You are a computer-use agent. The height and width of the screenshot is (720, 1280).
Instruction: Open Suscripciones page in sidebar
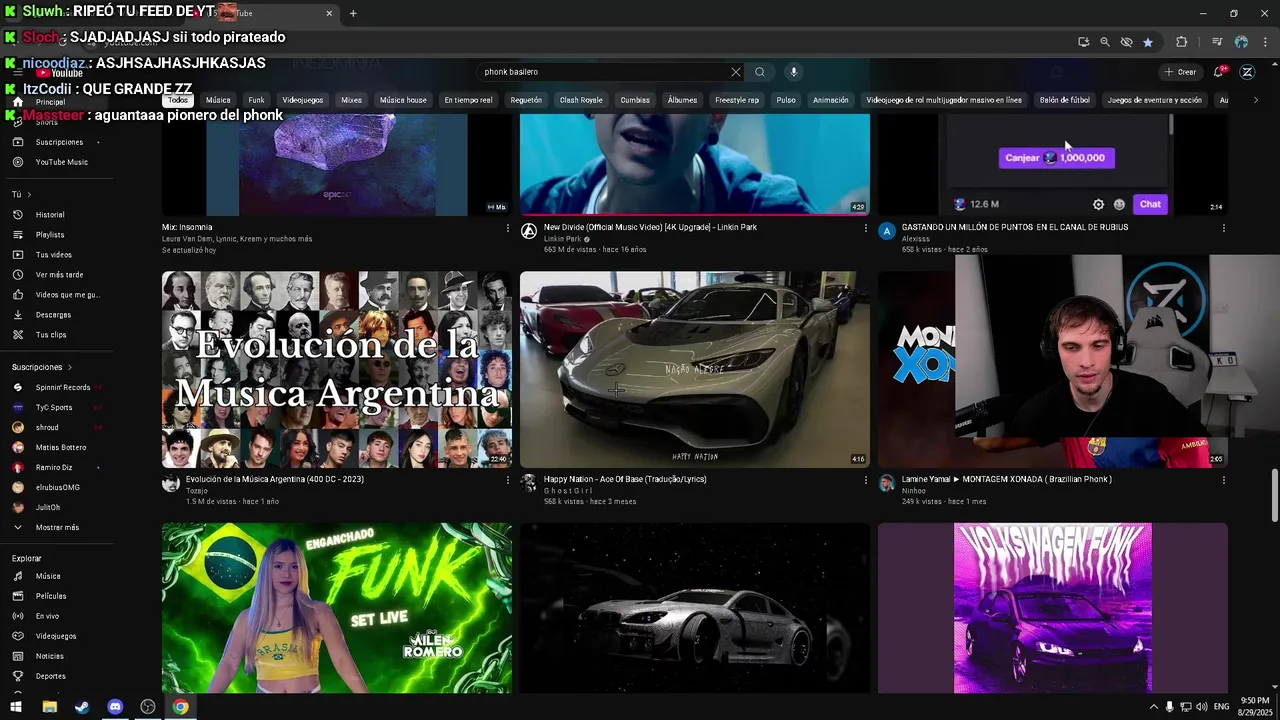[60, 142]
